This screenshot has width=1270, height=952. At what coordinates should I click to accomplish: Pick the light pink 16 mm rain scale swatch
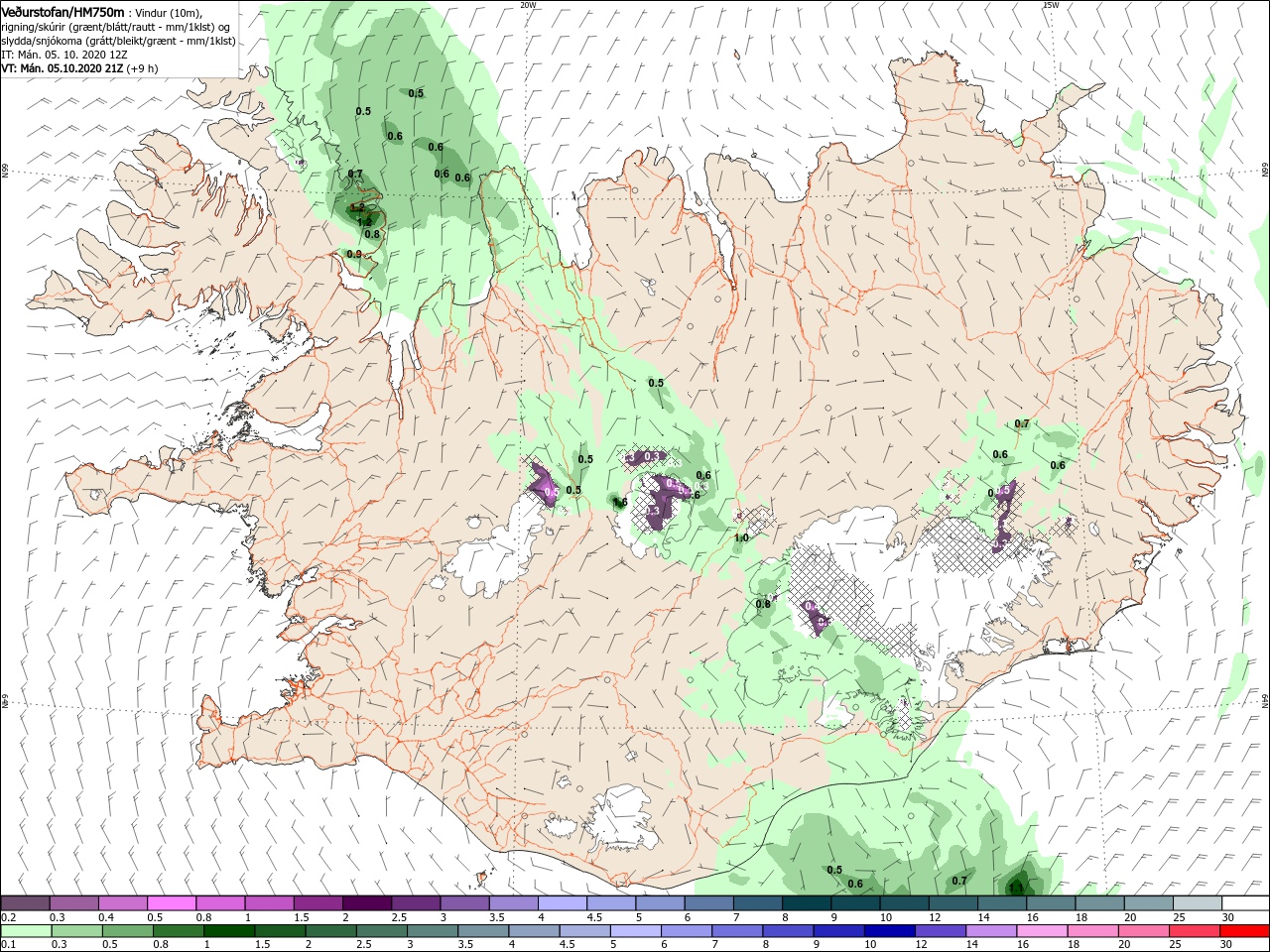tap(1041, 931)
